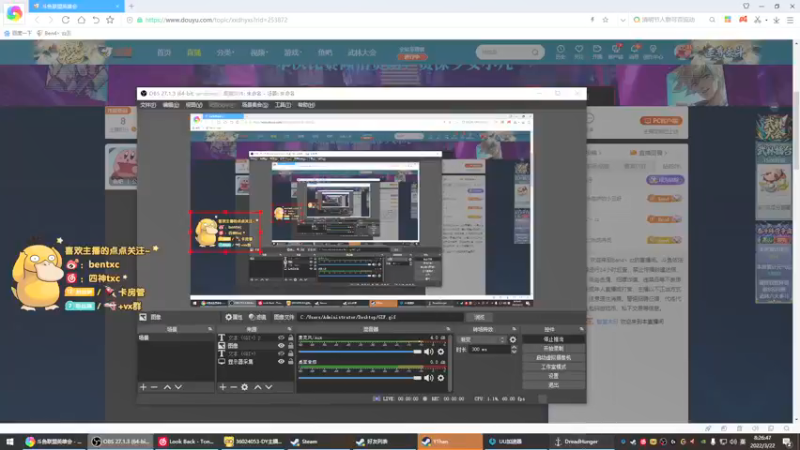Open desktop audio settings gear
Viewport: 800px width, 450px height.
coord(441,378)
